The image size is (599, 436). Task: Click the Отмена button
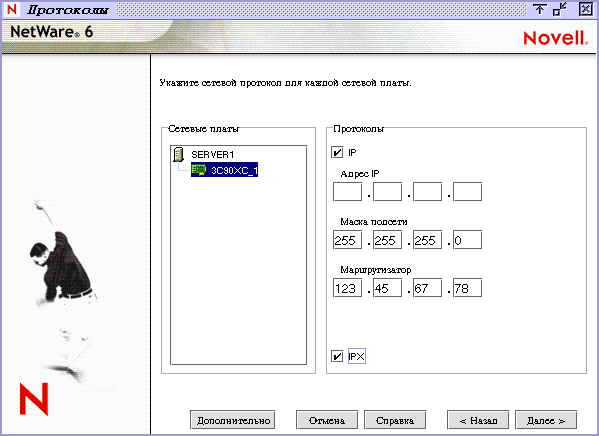click(327, 420)
